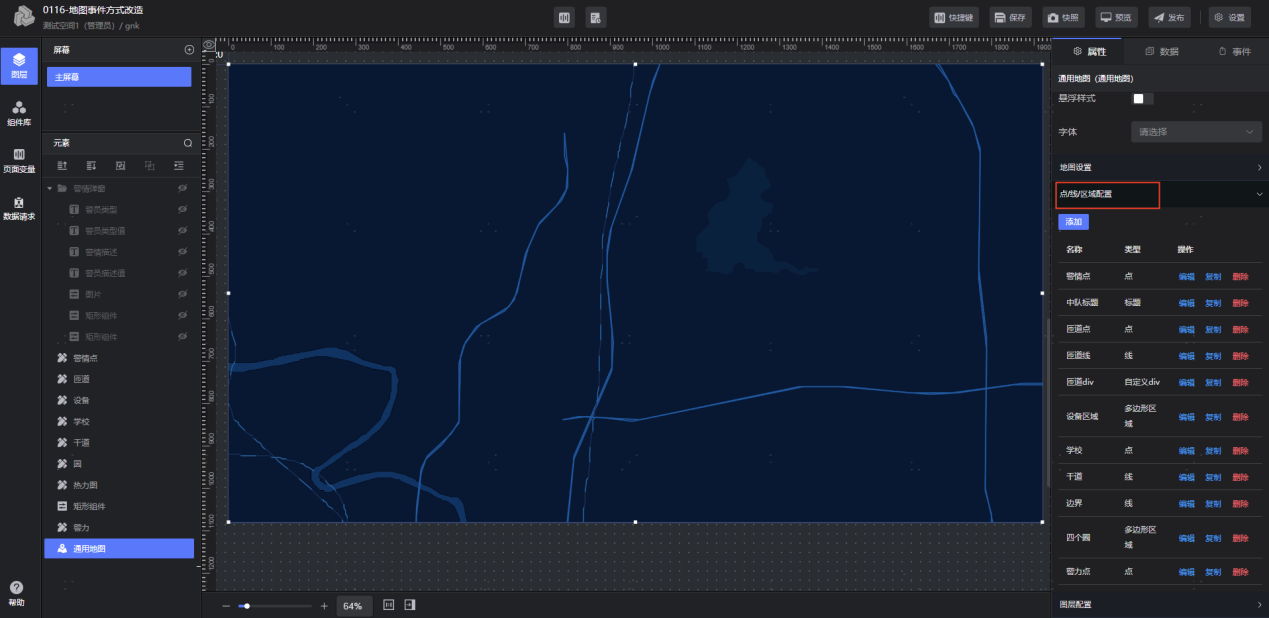Click the 快照 snapshot camera button
Image resolution: width=1269 pixels, height=618 pixels.
click(x=1064, y=17)
